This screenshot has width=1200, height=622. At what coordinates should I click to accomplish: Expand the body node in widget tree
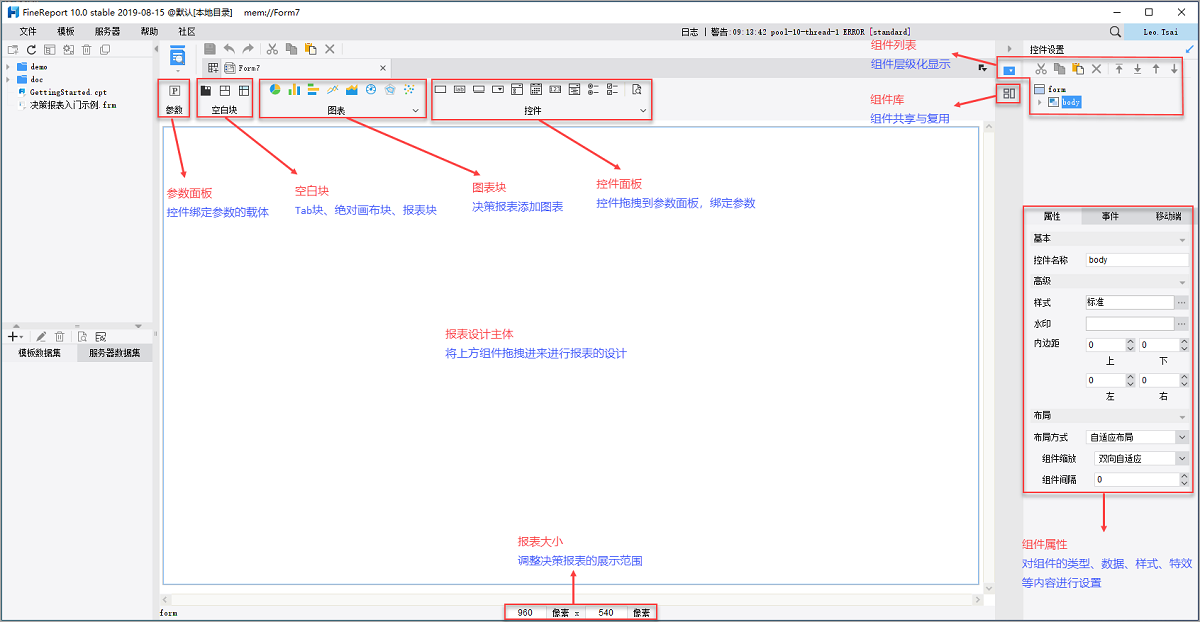click(1039, 102)
